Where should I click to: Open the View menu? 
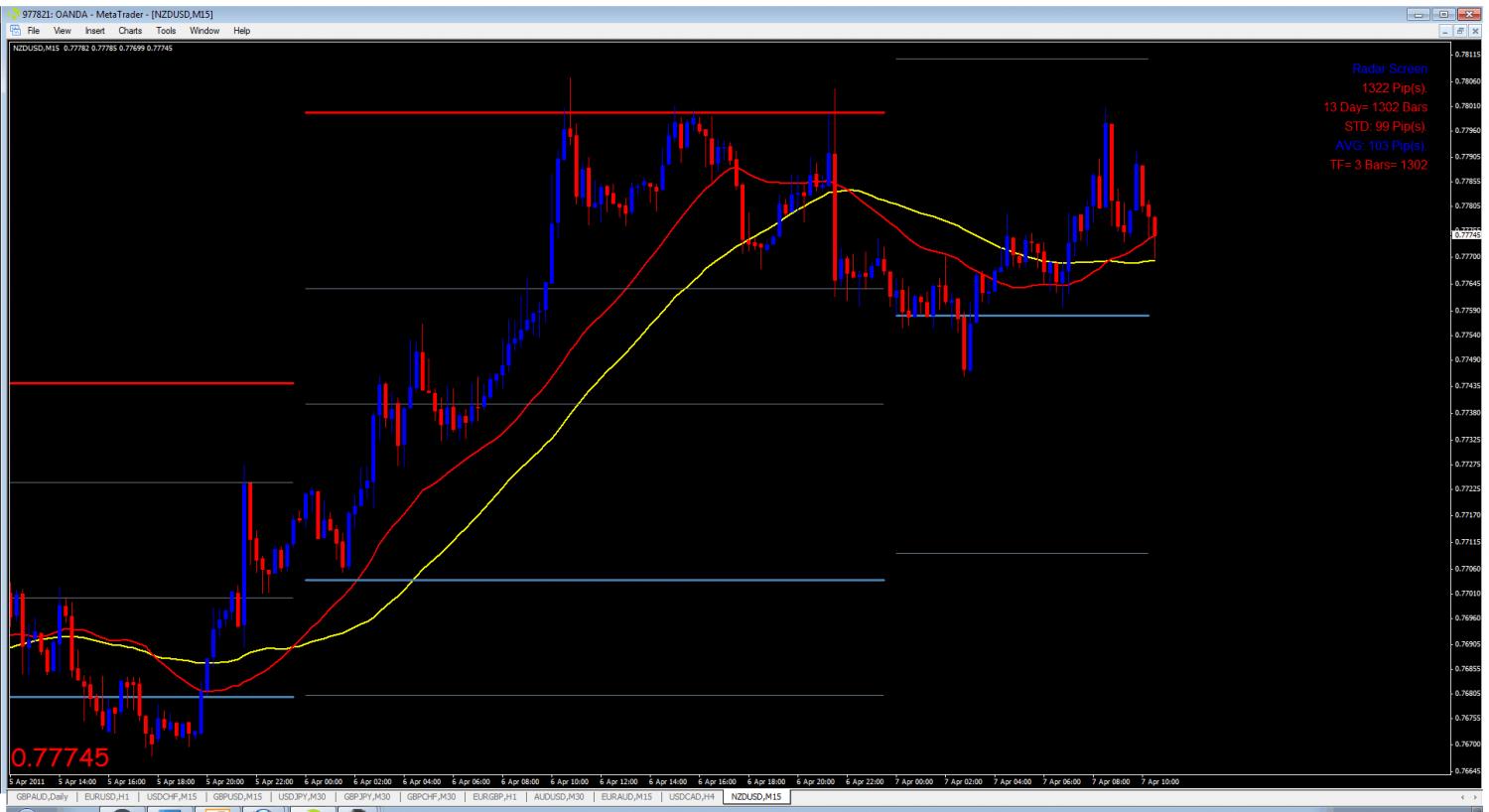coord(63,31)
